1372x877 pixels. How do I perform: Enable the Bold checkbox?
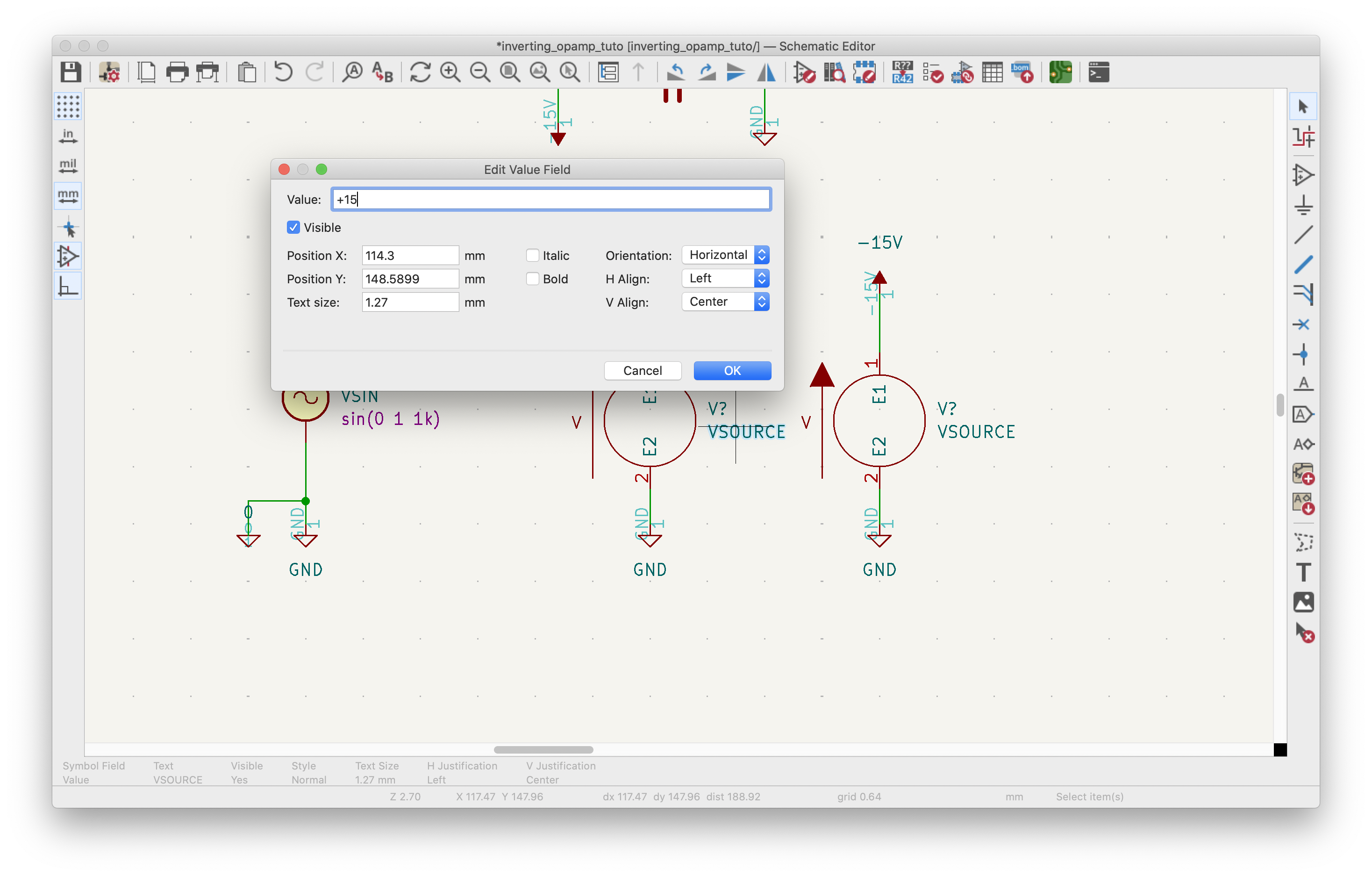tap(532, 279)
